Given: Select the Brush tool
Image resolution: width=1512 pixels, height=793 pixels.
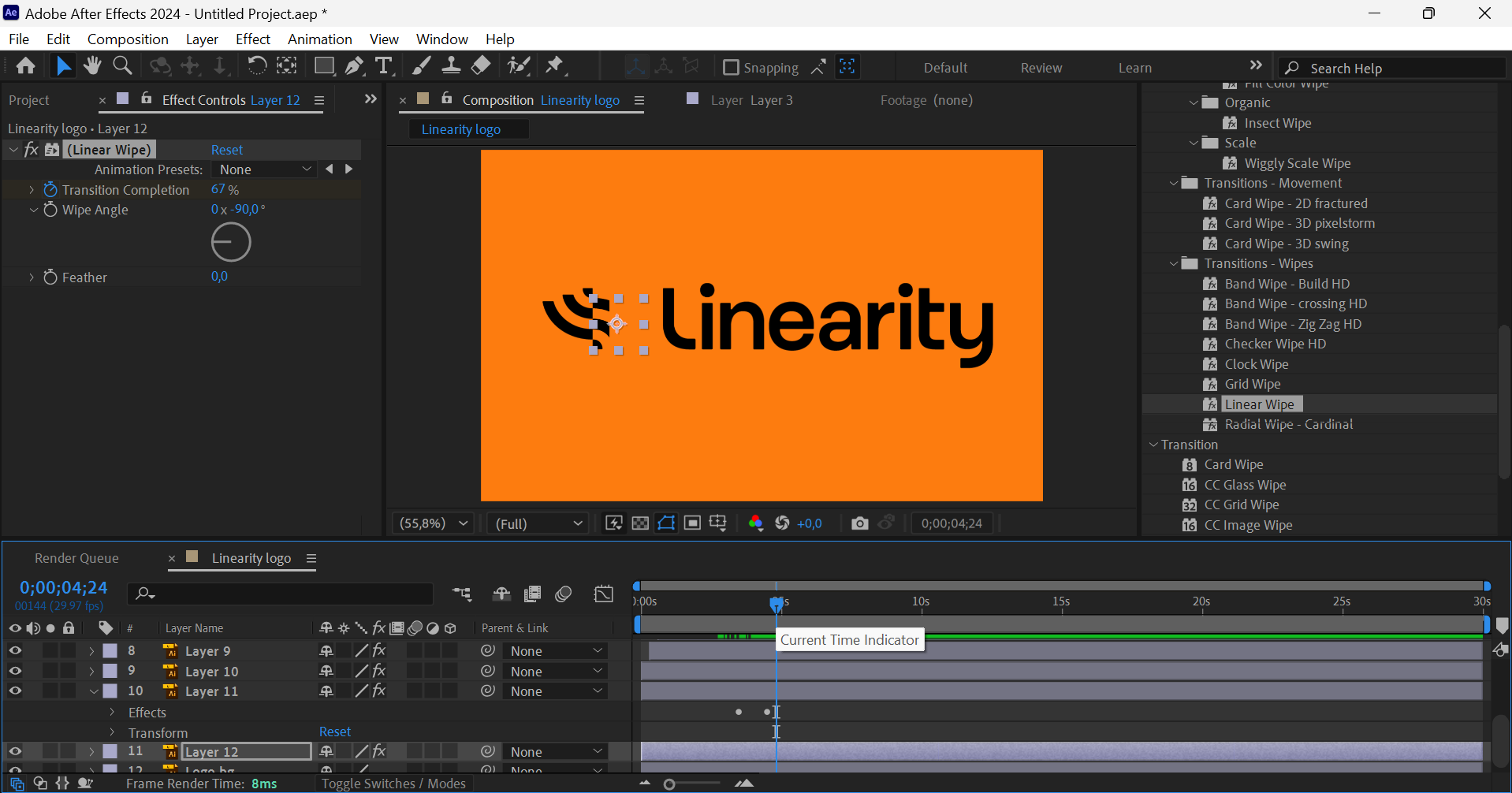Looking at the screenshot, I should (x=422, y=66).
